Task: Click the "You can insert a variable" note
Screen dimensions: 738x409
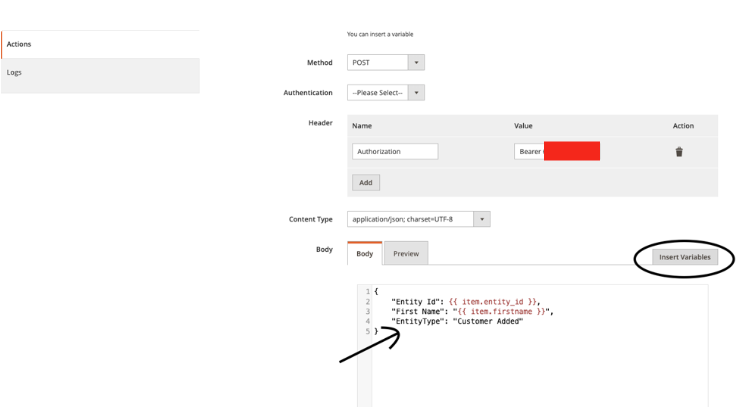Action: (380, 34)
